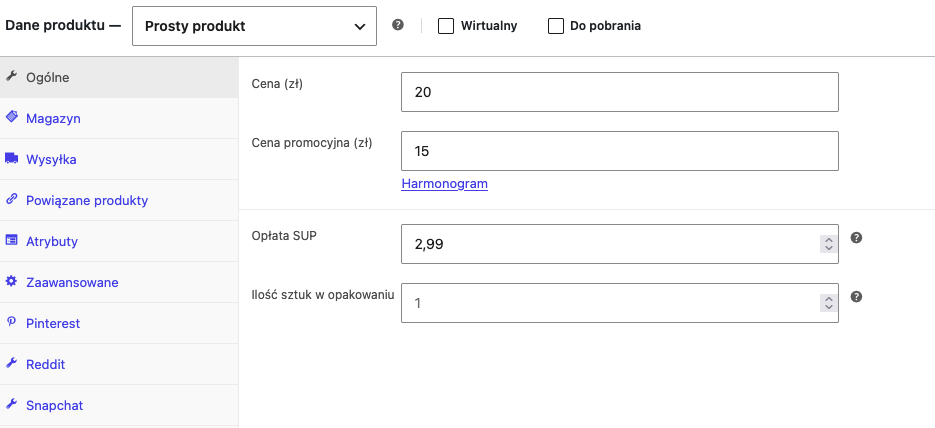Click the Zaawansowane gear icon

[x=11, y=281]
